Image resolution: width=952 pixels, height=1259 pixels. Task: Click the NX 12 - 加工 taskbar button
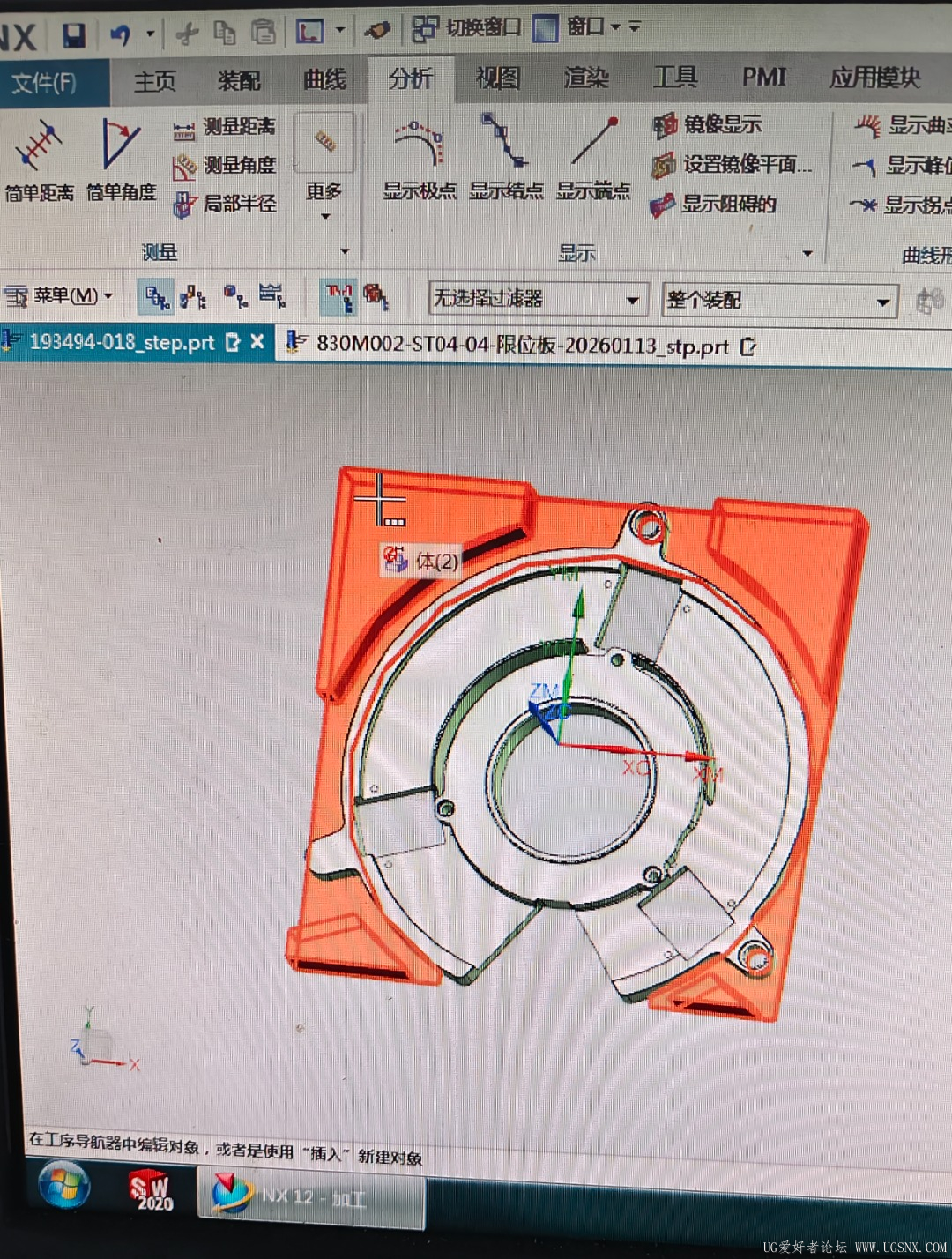(x=312, y=1196)
